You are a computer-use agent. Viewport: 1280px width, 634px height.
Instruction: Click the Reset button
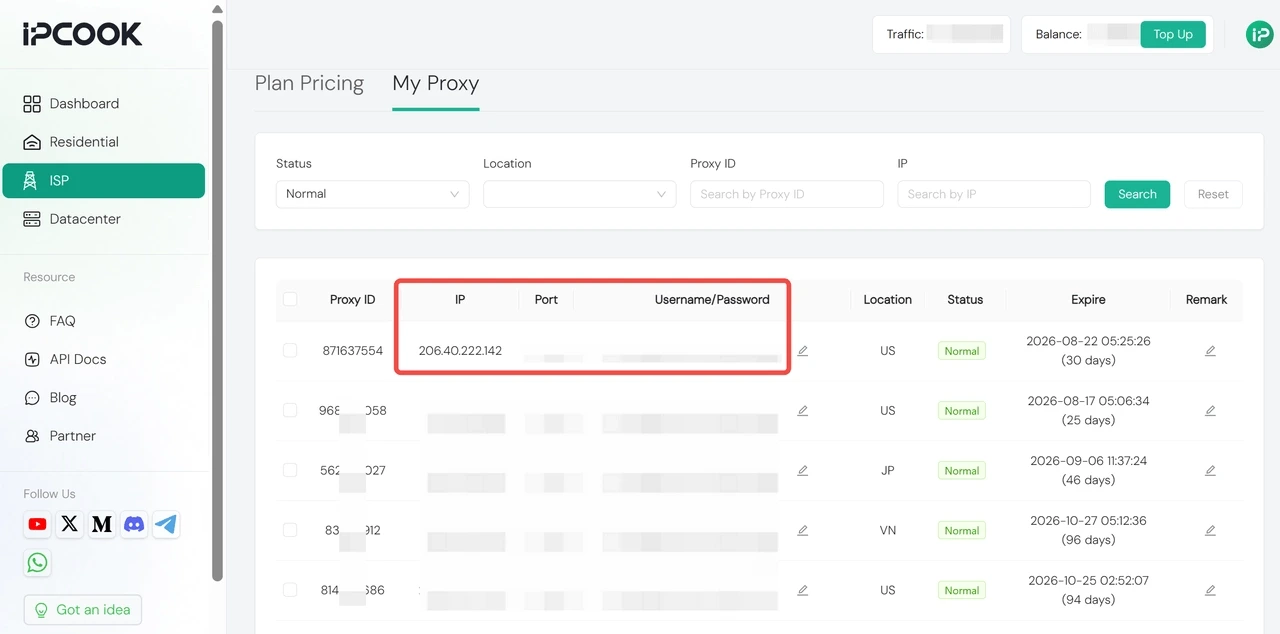pyautogui.click(x=1213, y=194)
